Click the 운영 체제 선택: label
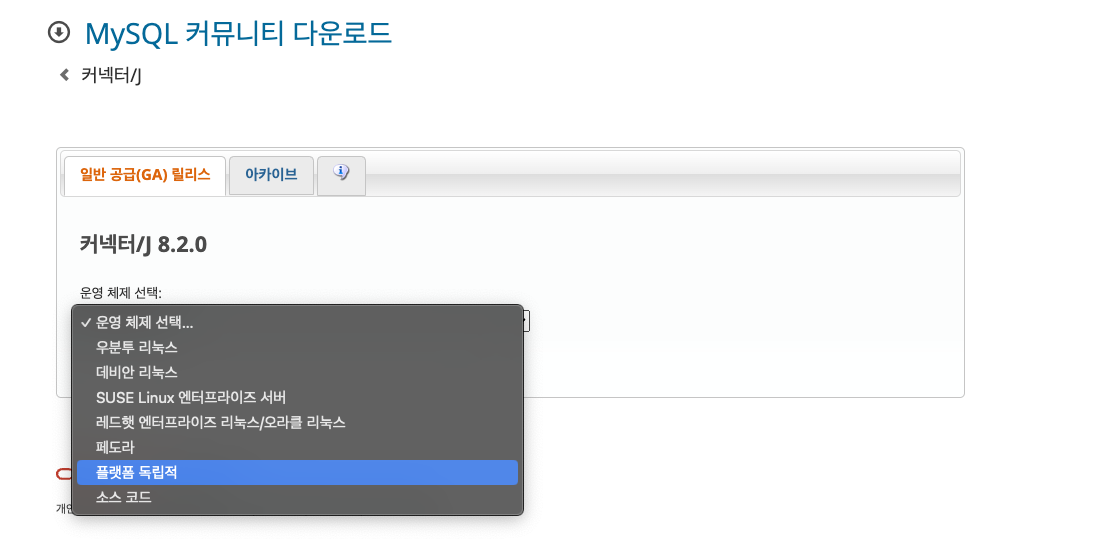The width and height of the screenshot is (1096, 560). click(x=121, y=292)
